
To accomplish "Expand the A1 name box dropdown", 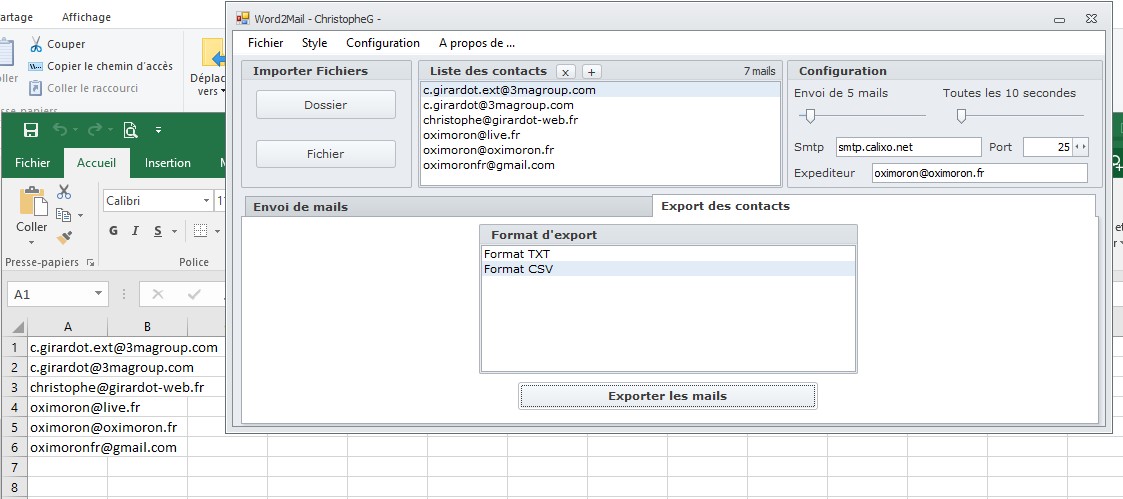I will click(x=98, y=294).
